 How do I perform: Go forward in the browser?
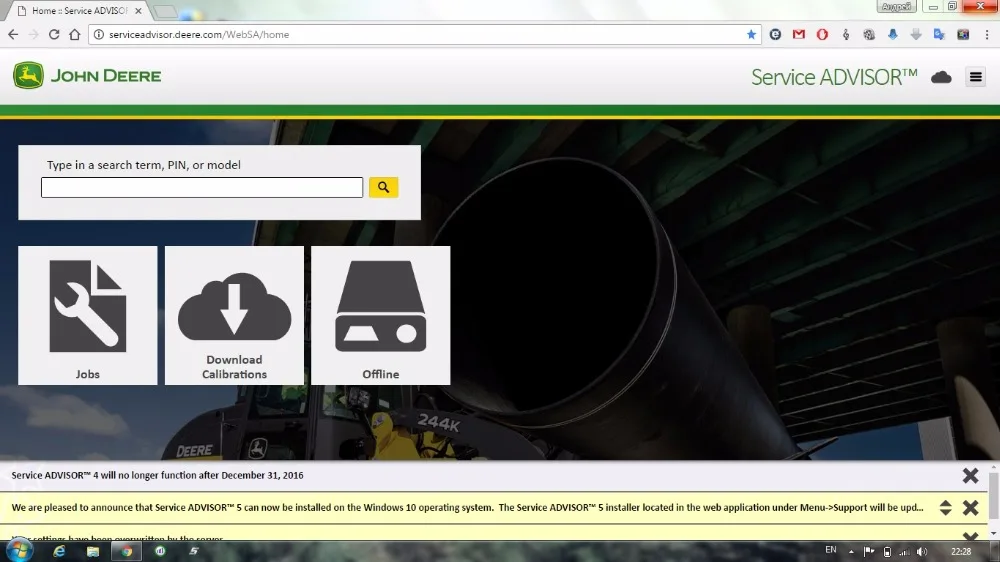click(34, 34)
